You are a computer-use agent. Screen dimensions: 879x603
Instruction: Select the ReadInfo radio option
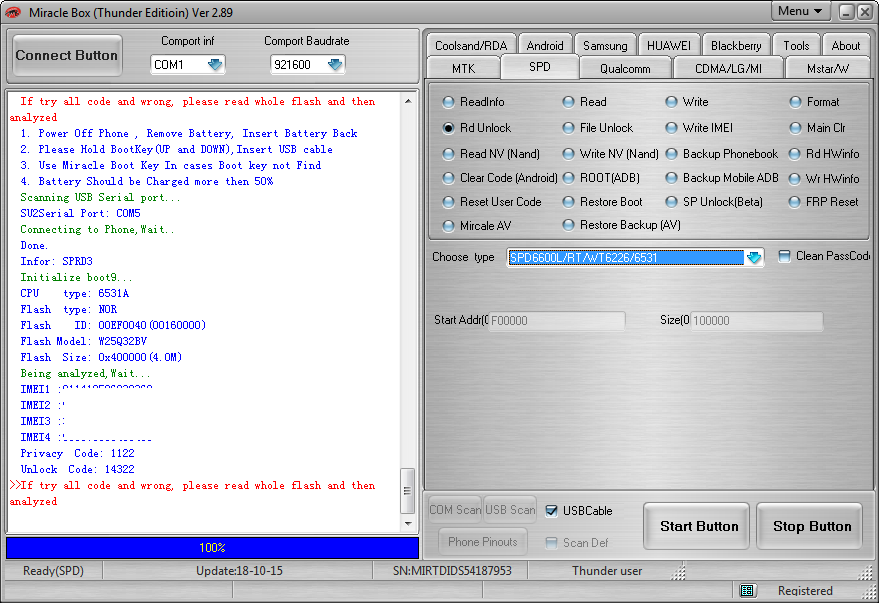click(x=473, y=102)
